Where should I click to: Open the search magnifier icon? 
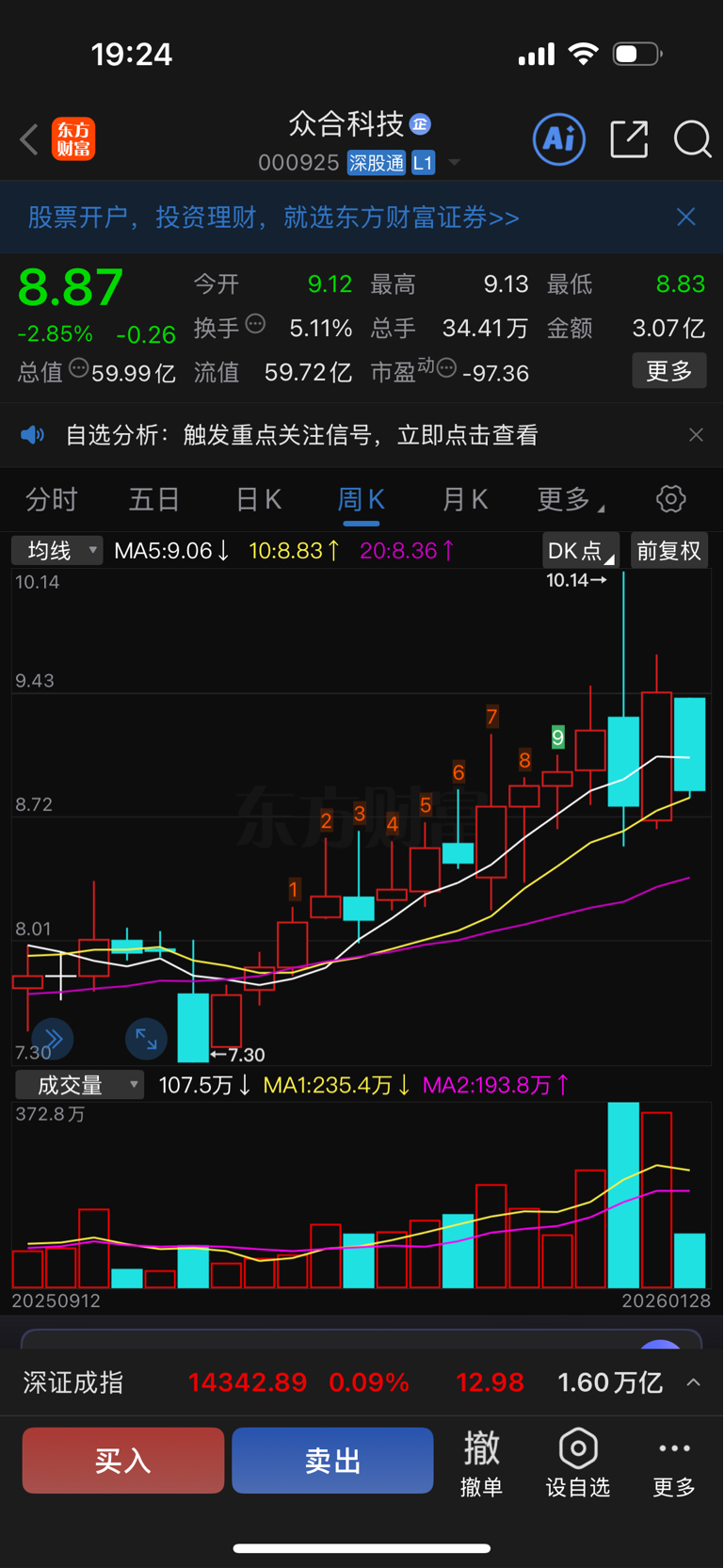tap(692, 139)
